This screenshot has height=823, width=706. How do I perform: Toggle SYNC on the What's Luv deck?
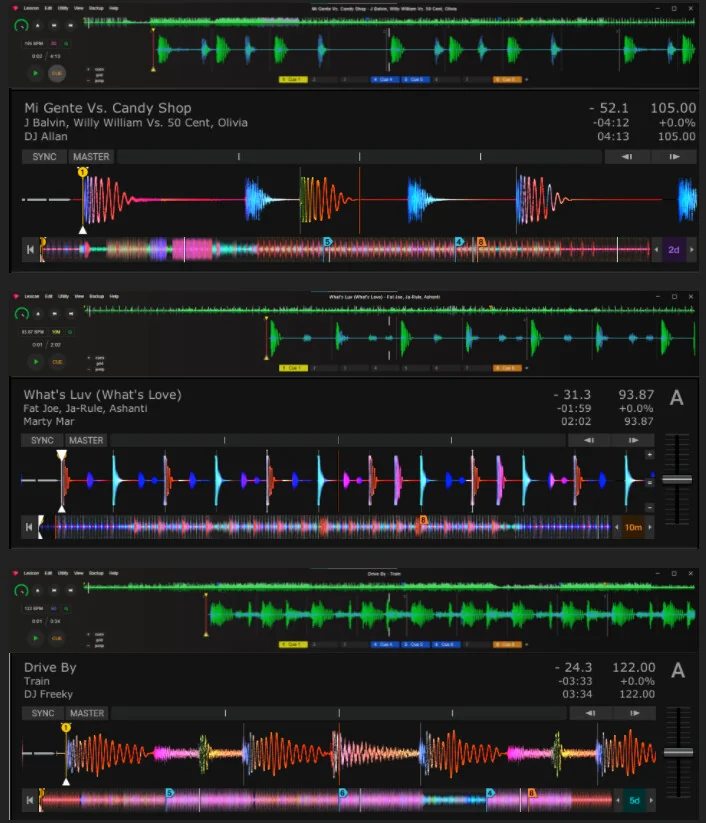42,440
